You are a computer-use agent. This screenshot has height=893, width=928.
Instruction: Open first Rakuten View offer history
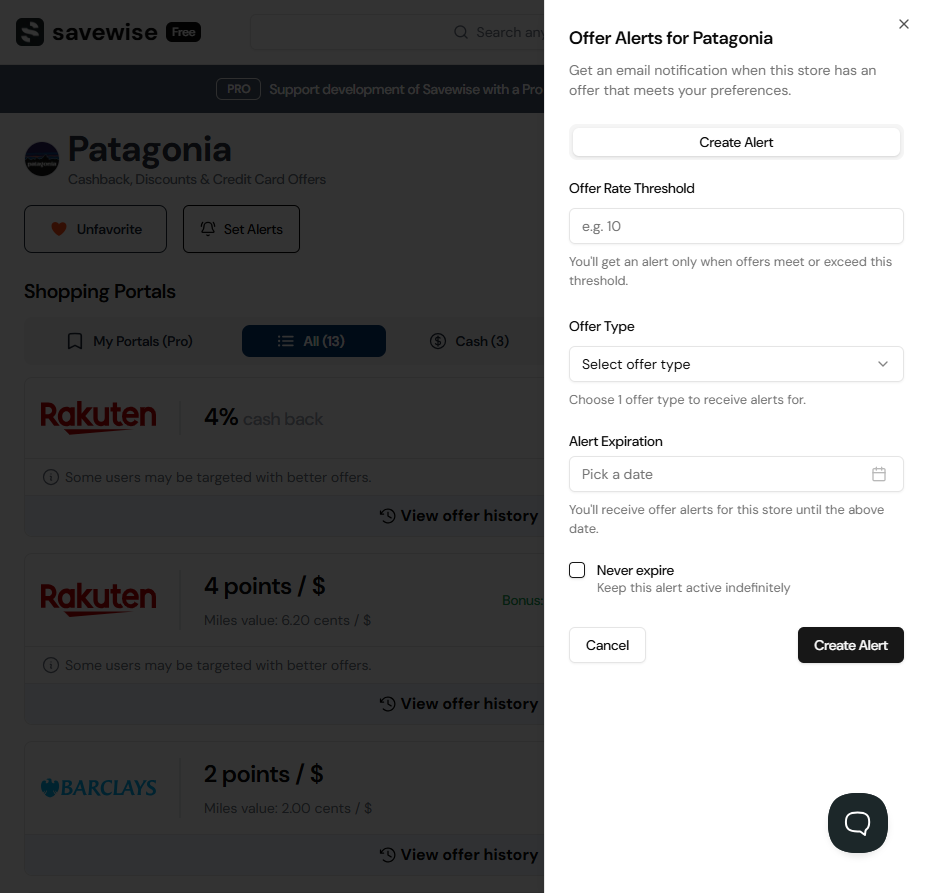tap(459, 515)
